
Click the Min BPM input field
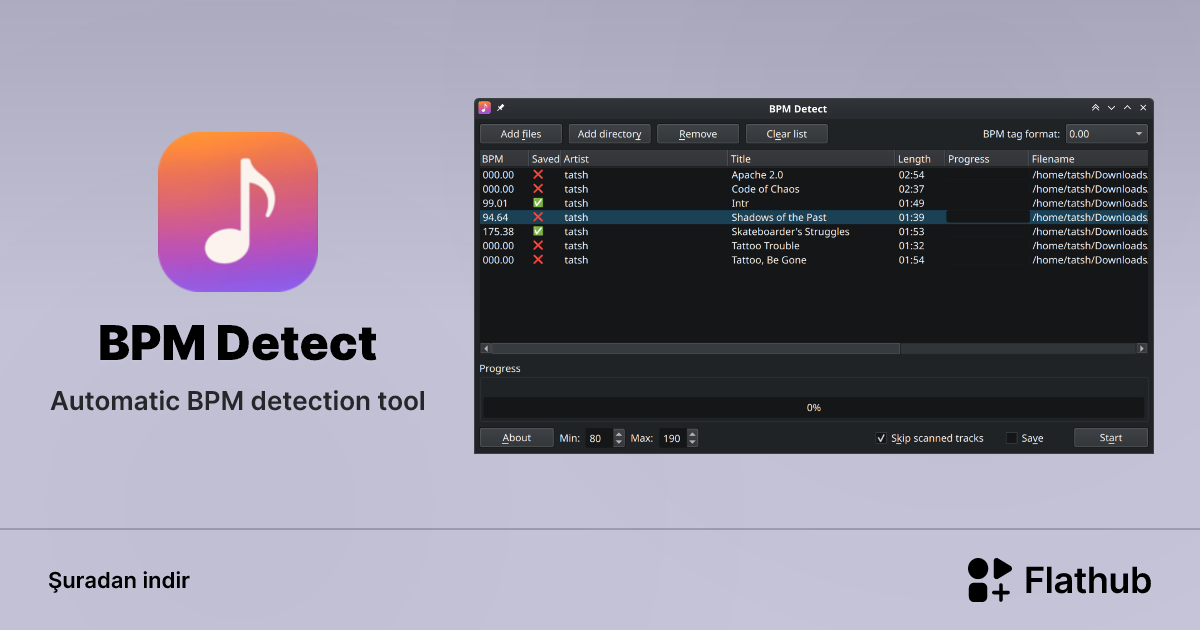597,438
